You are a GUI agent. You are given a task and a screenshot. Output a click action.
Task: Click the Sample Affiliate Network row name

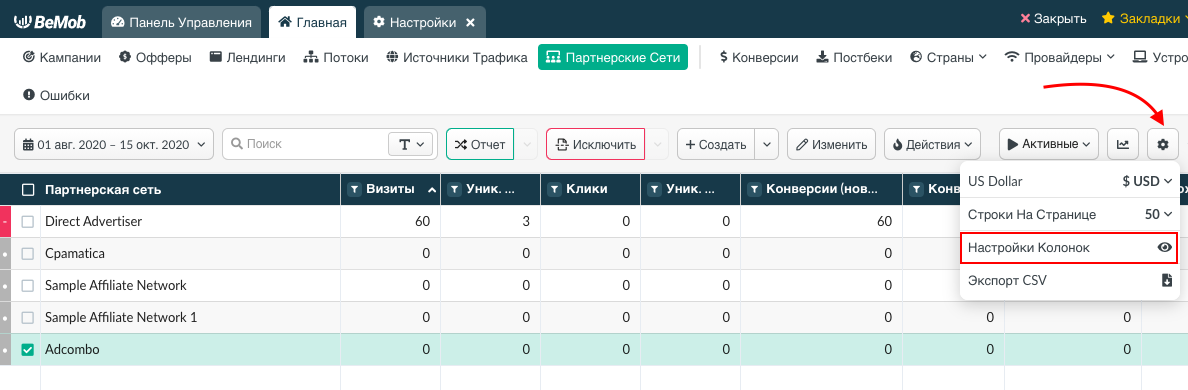pyautogui.click(x=116, y=285)
